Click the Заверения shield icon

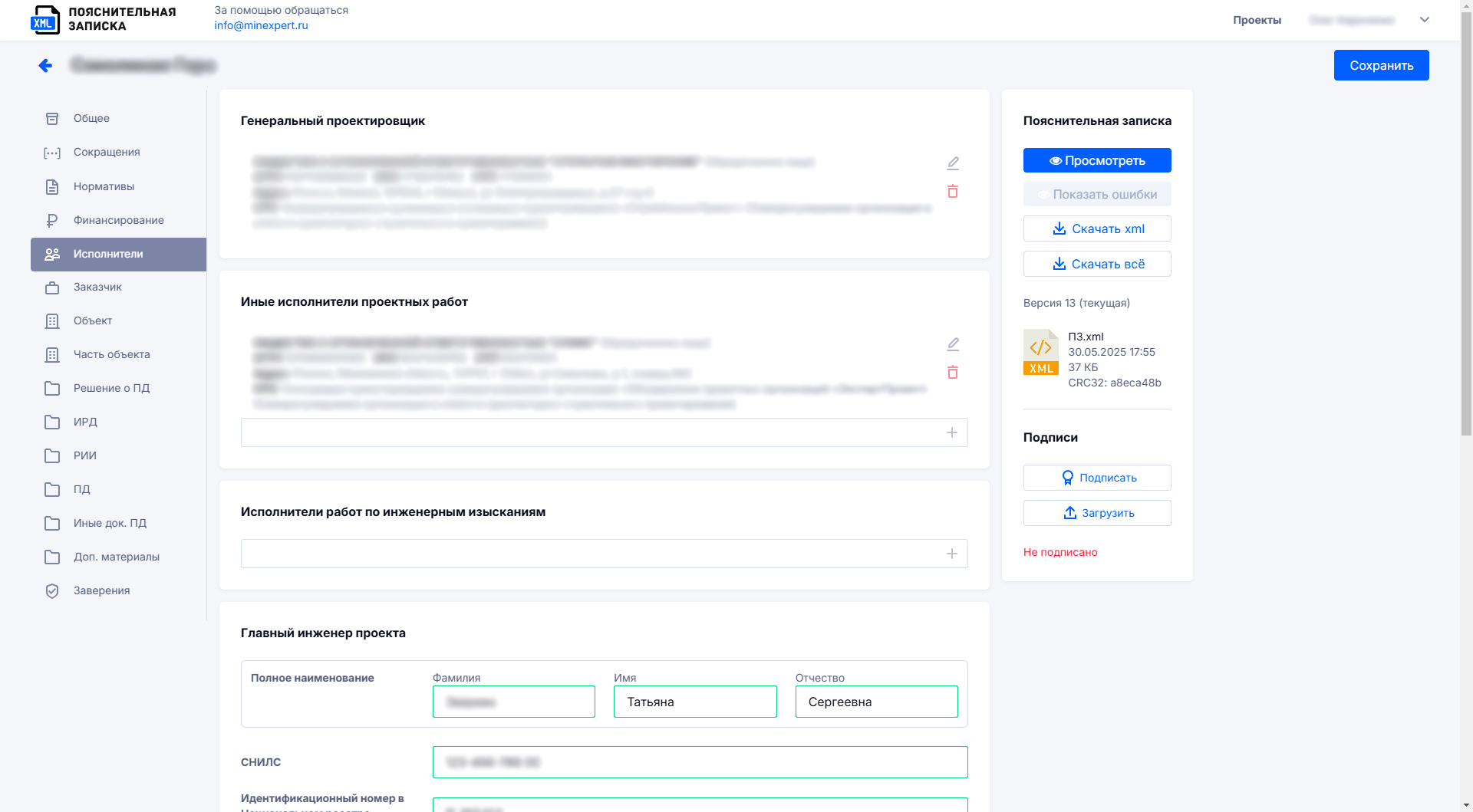(x=52, y=591)
